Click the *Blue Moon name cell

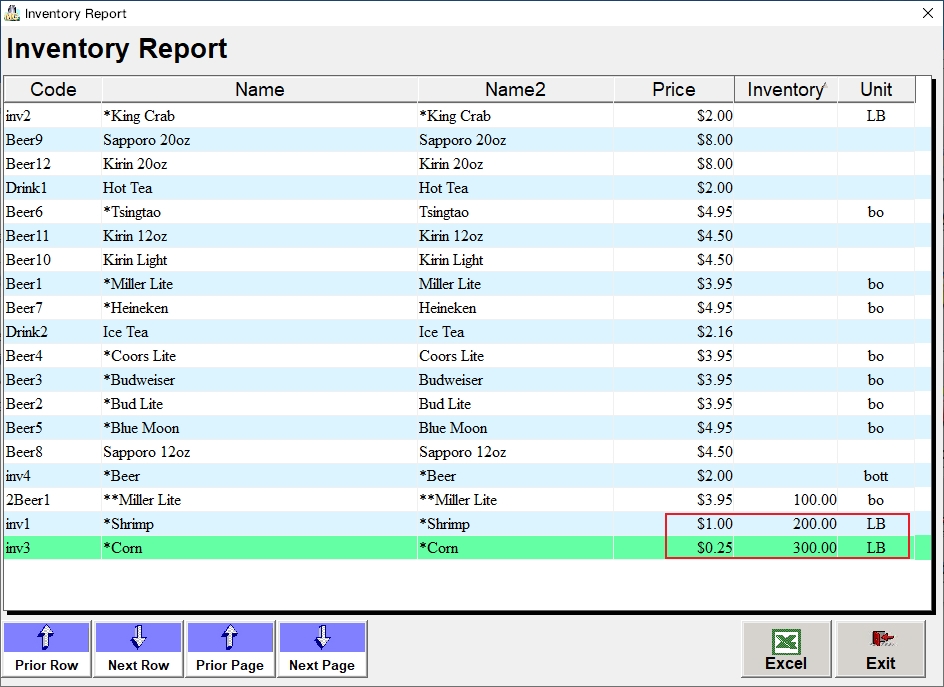pos(259,428)
